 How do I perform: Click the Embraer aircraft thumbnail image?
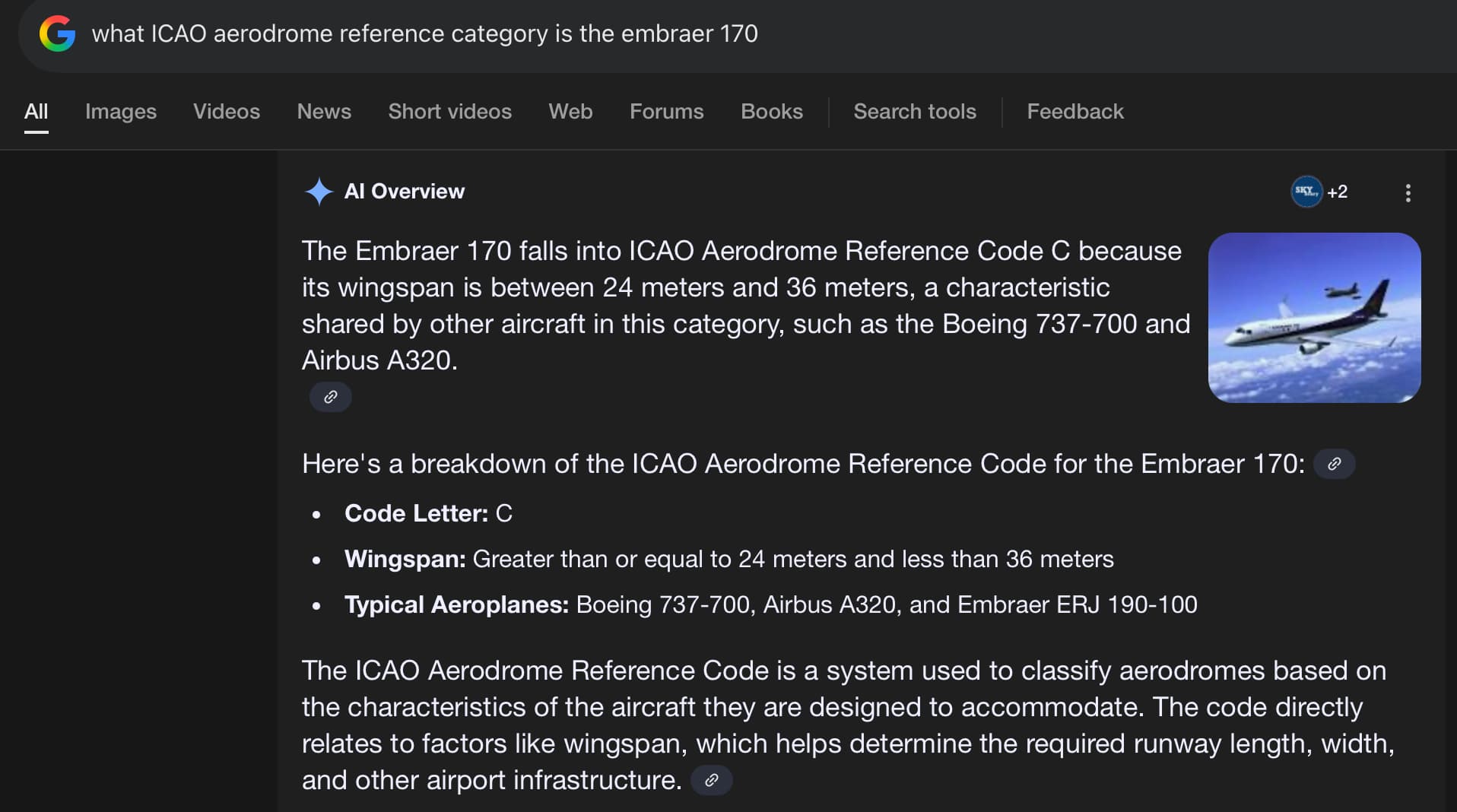pyautogui.click(x=1314, y=318)
